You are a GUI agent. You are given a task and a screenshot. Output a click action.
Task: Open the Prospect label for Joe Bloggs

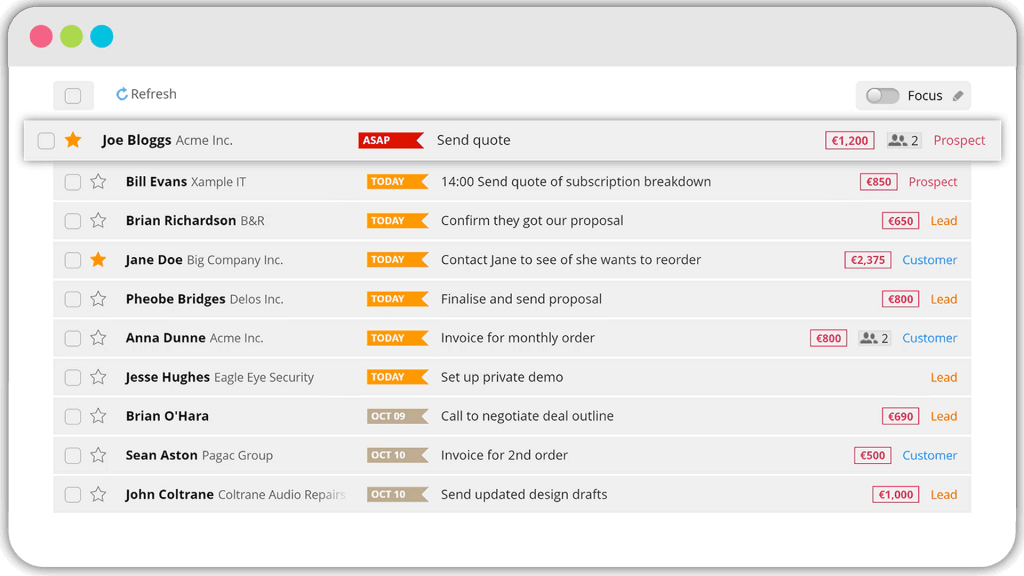click(958, 140)
